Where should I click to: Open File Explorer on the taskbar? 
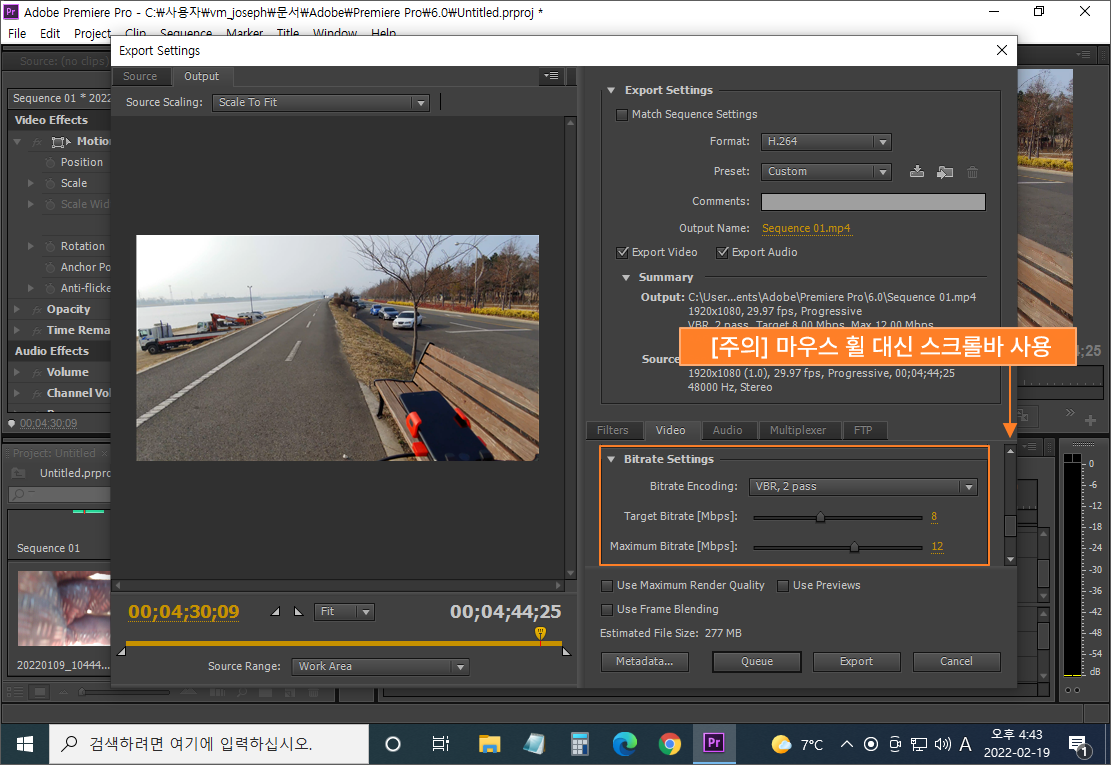point(489,743)
